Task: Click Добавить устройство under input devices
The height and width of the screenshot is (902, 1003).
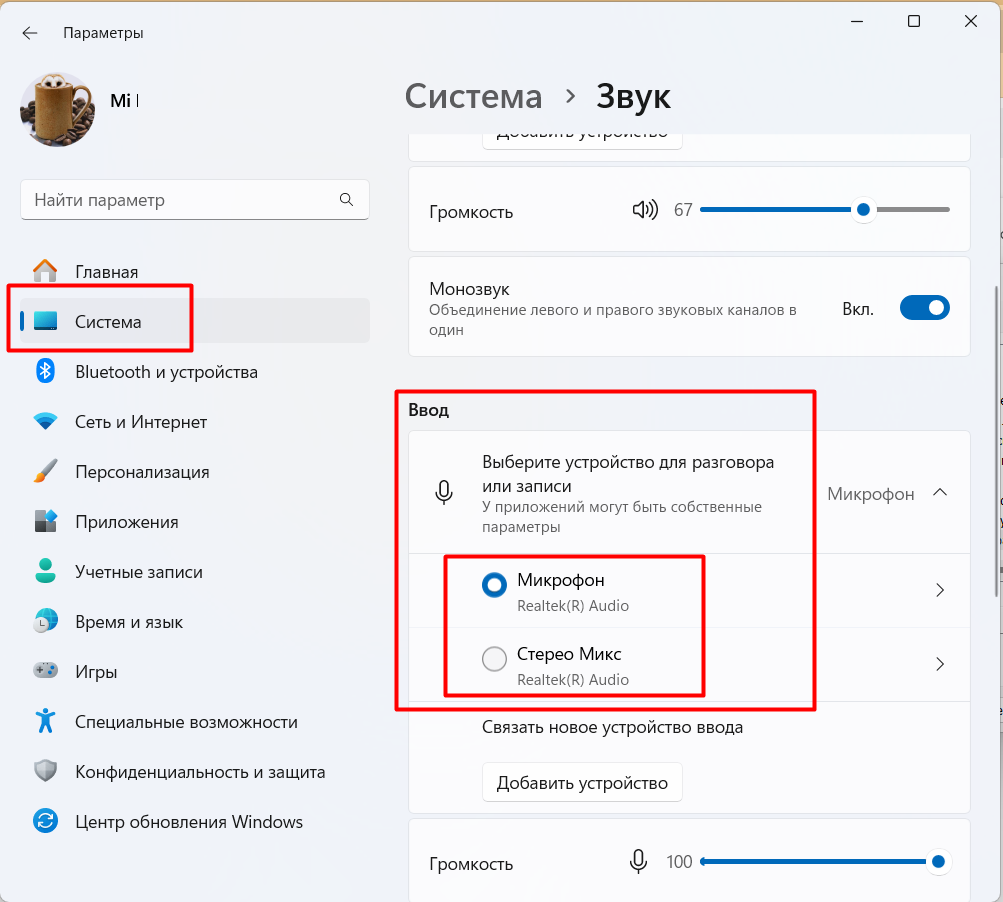Action: click(x=582, y=783)
